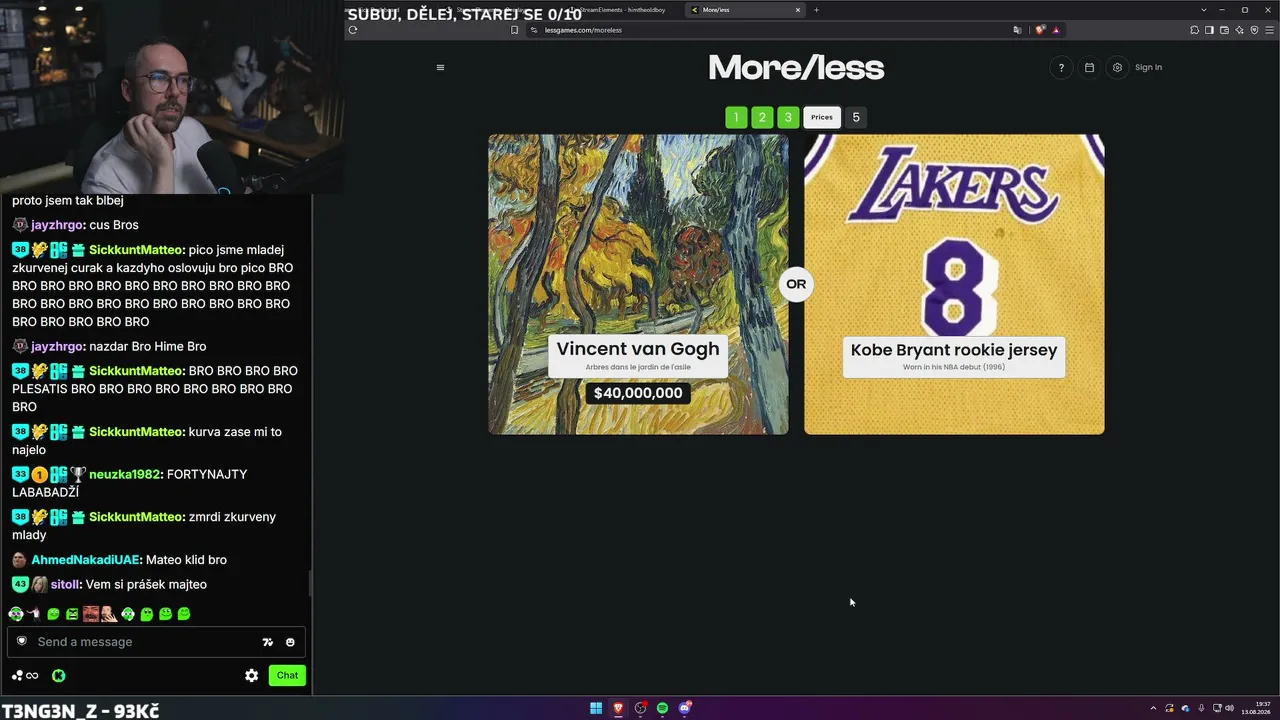Open the Brave wallet icon
1280x720 pixels.
pyautogui.click(x=1224, y=30)
